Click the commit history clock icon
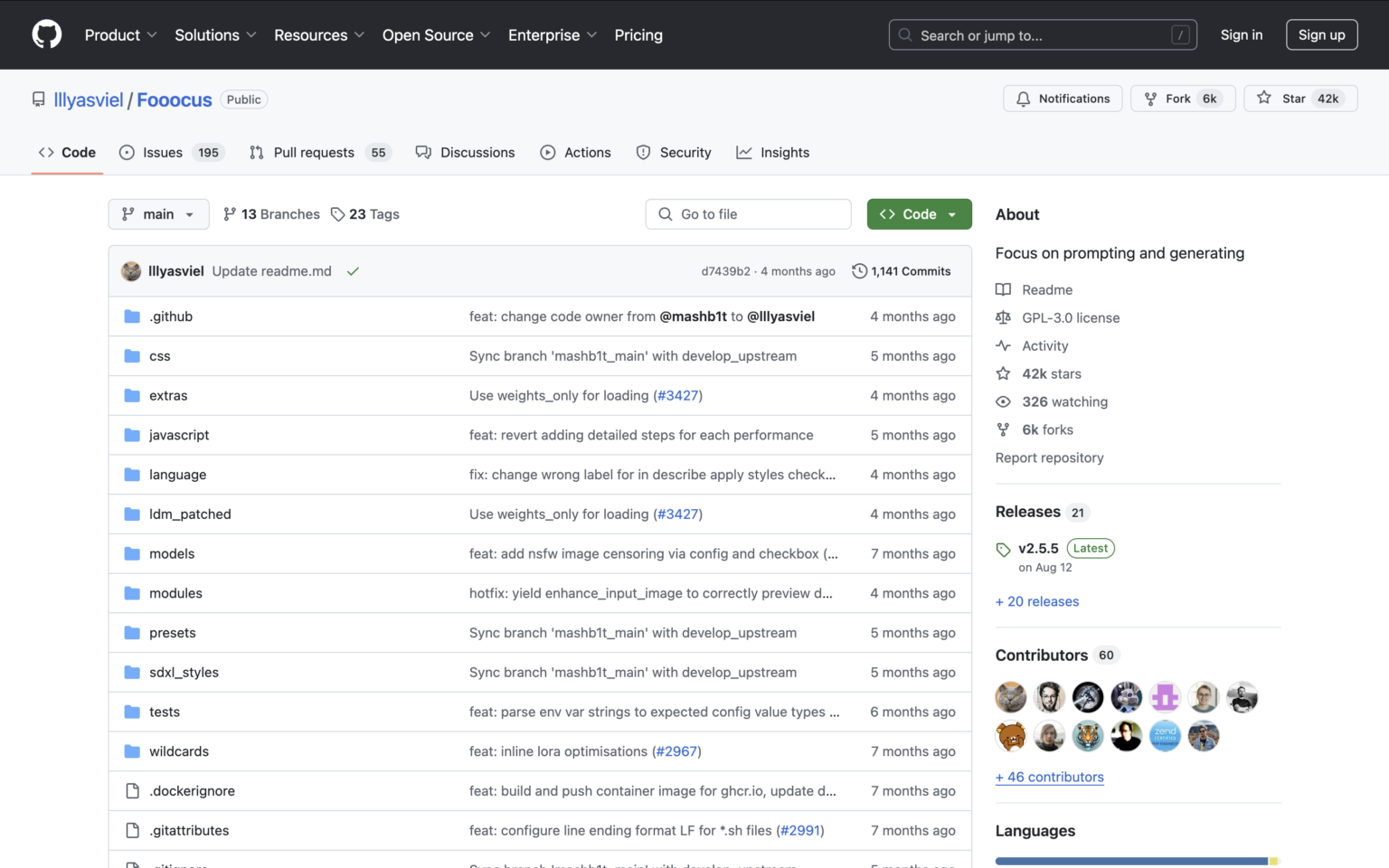 [x=859, y=271]
